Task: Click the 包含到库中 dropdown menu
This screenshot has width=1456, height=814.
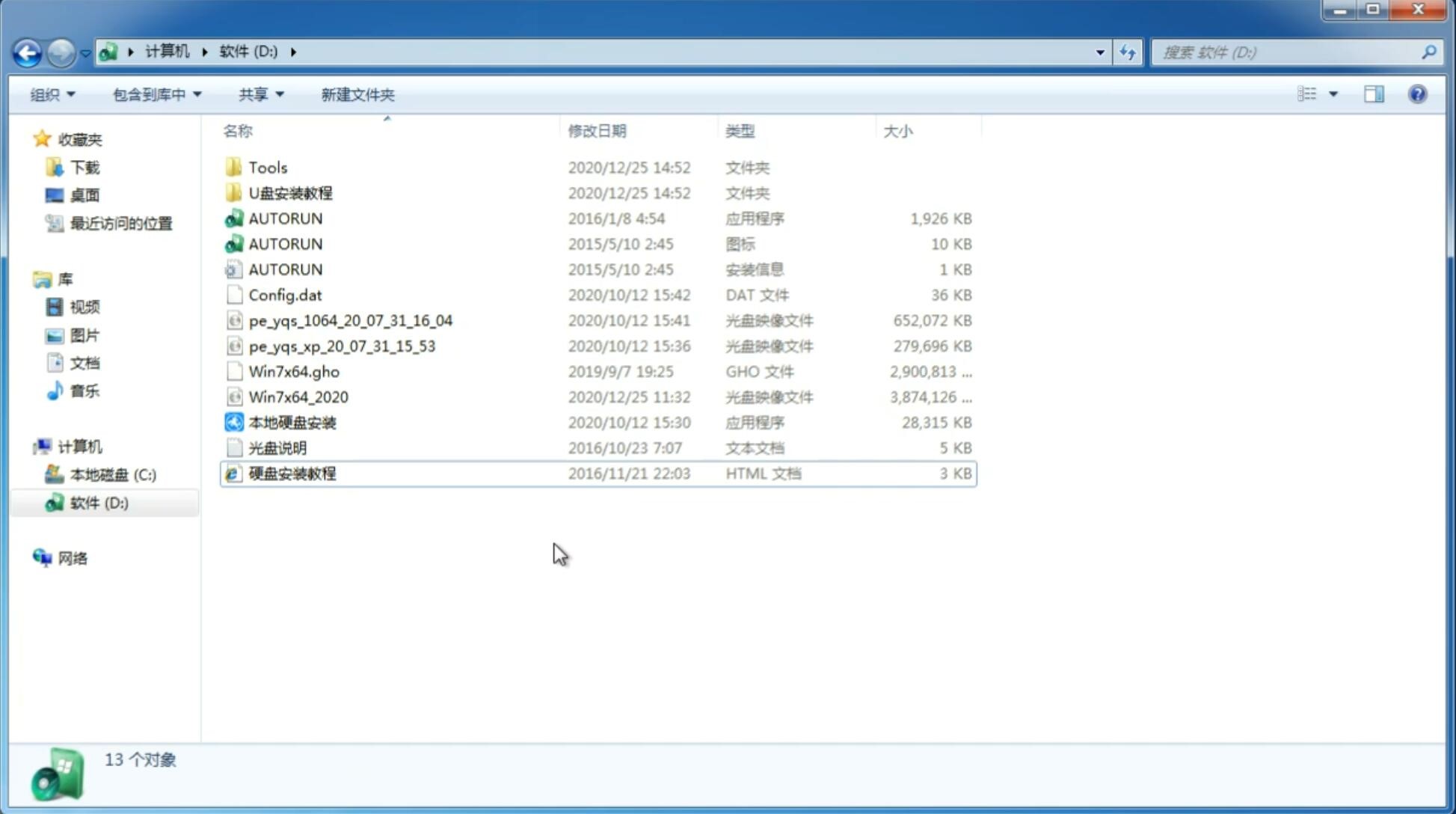Action: tap(155, 94)
